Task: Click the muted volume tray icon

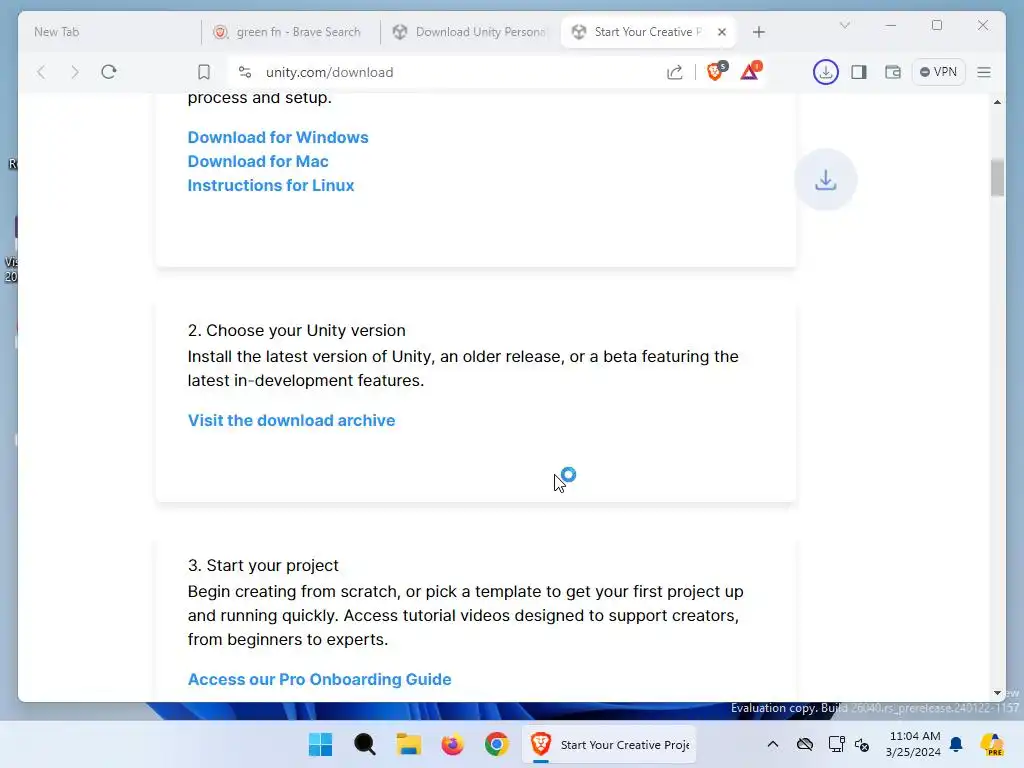Action: (x=862, y=744)
